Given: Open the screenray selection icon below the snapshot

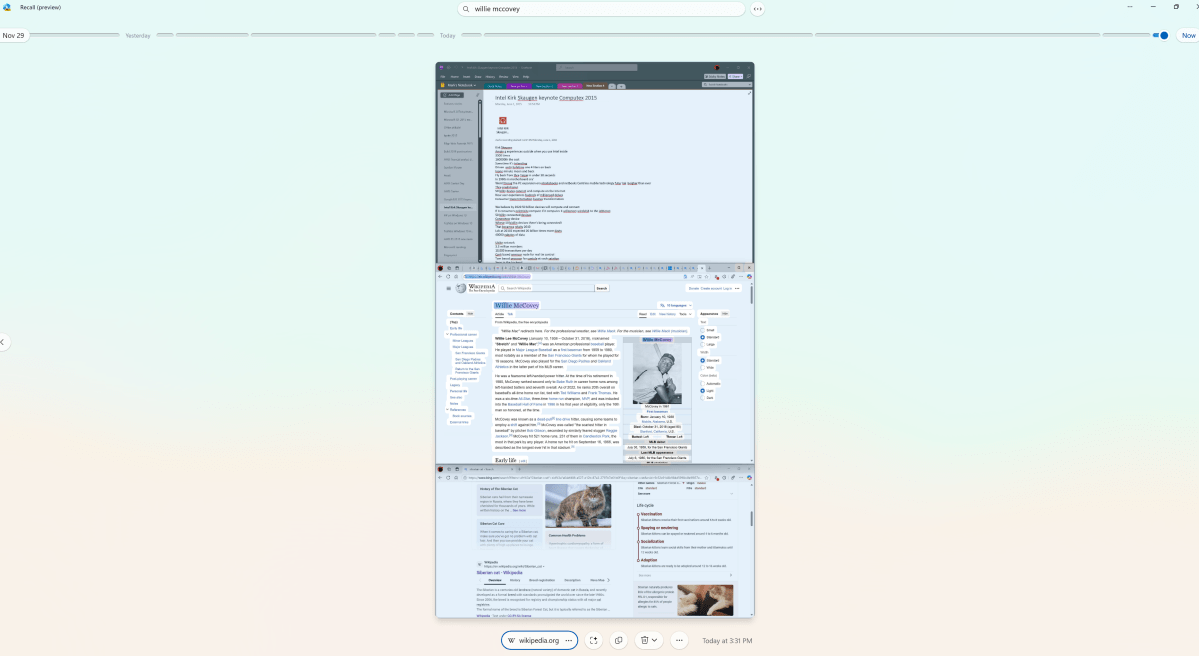Looking at the screenshot, I should pos(594,640).
